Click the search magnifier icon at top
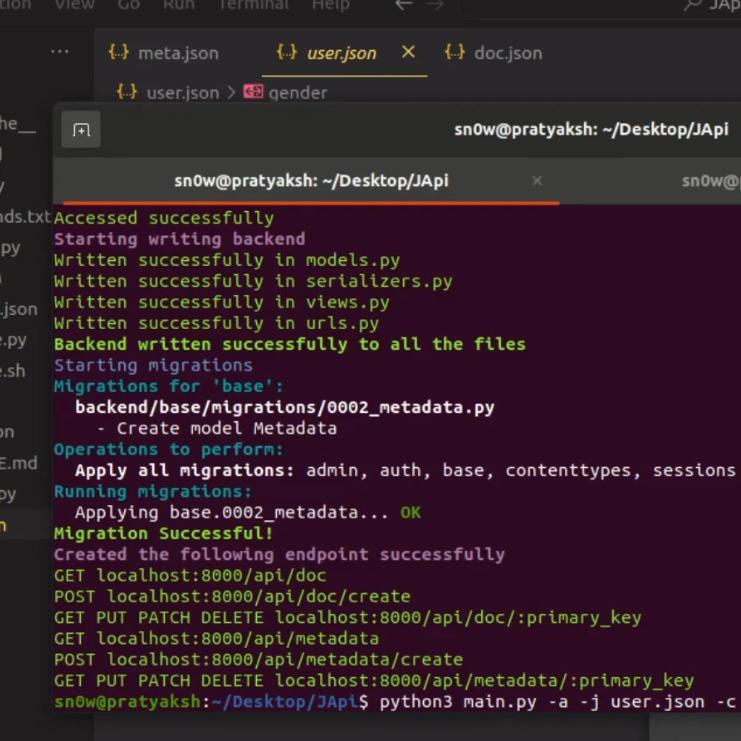This screenshot has width=741, height=741. click(x=692, y=6)
